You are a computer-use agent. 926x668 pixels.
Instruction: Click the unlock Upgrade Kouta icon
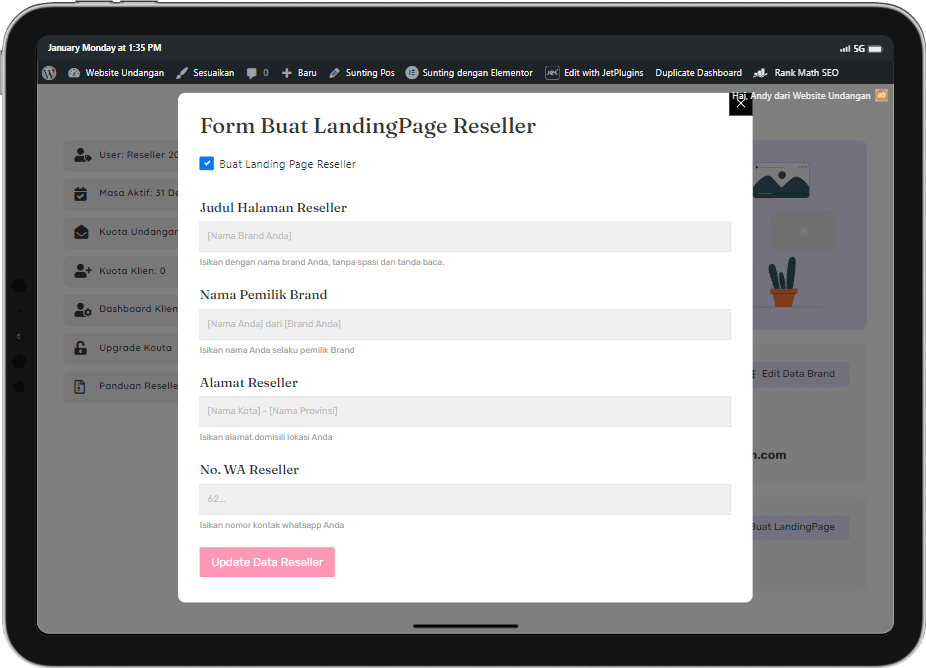click(80, 348)
